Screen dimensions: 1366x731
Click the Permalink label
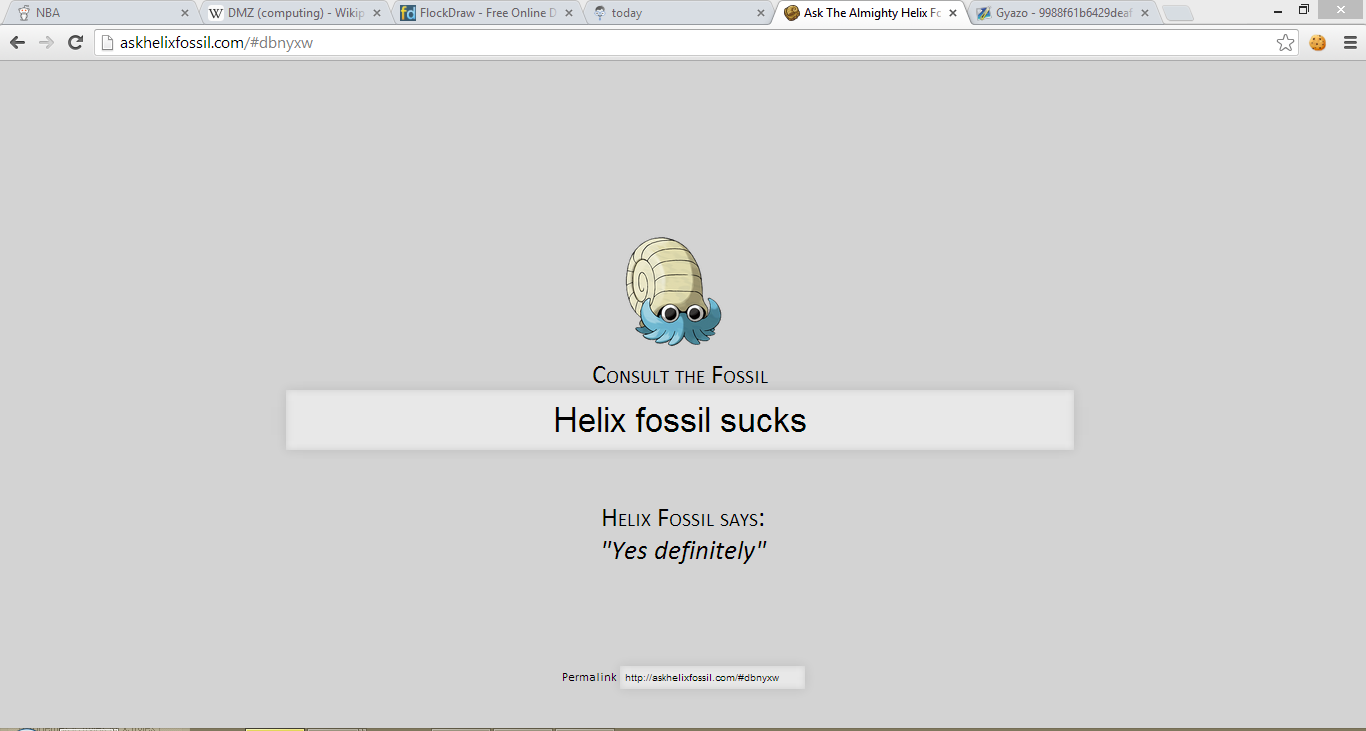[589, 677]
